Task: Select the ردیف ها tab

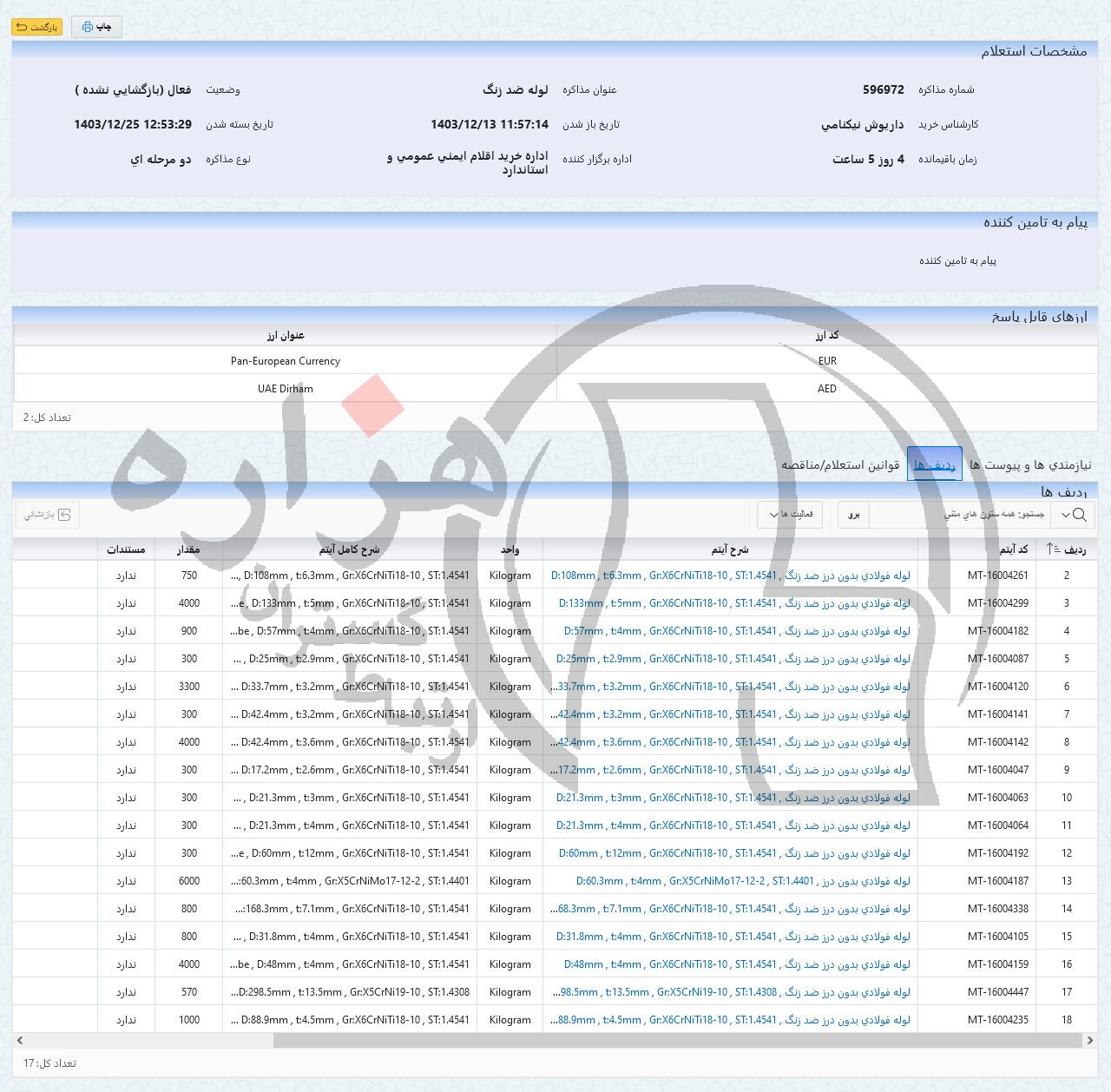Action: [x=934, y=465]
